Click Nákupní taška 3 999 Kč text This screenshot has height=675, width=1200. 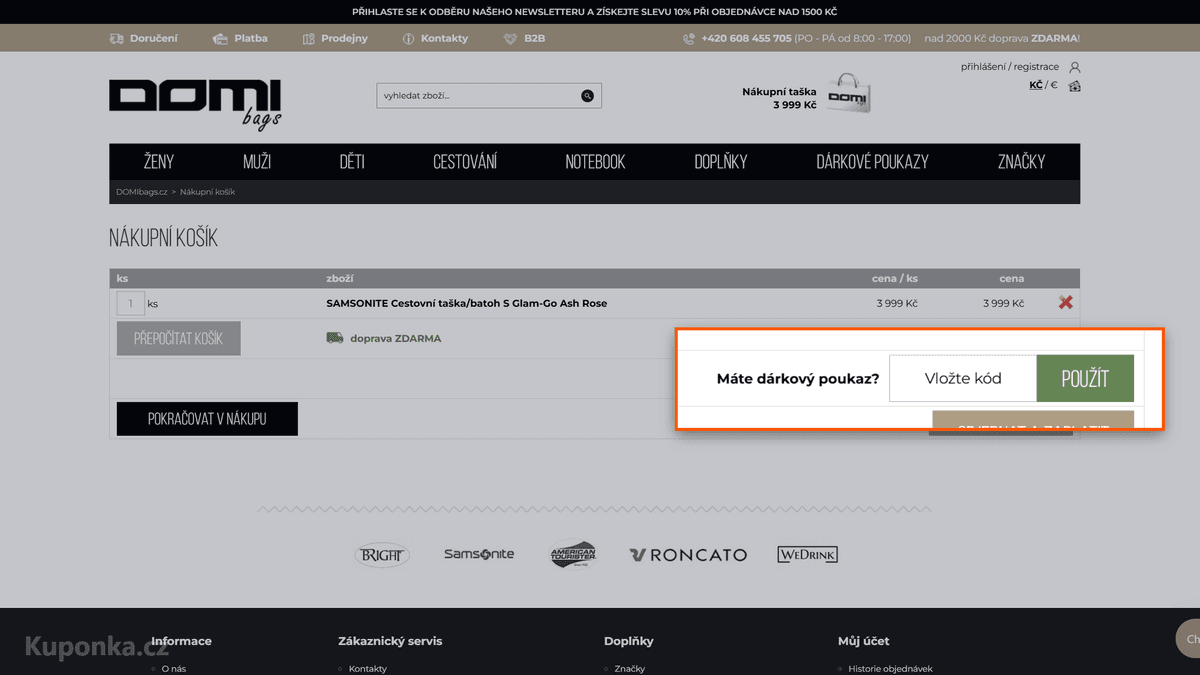tap(779, 98)
